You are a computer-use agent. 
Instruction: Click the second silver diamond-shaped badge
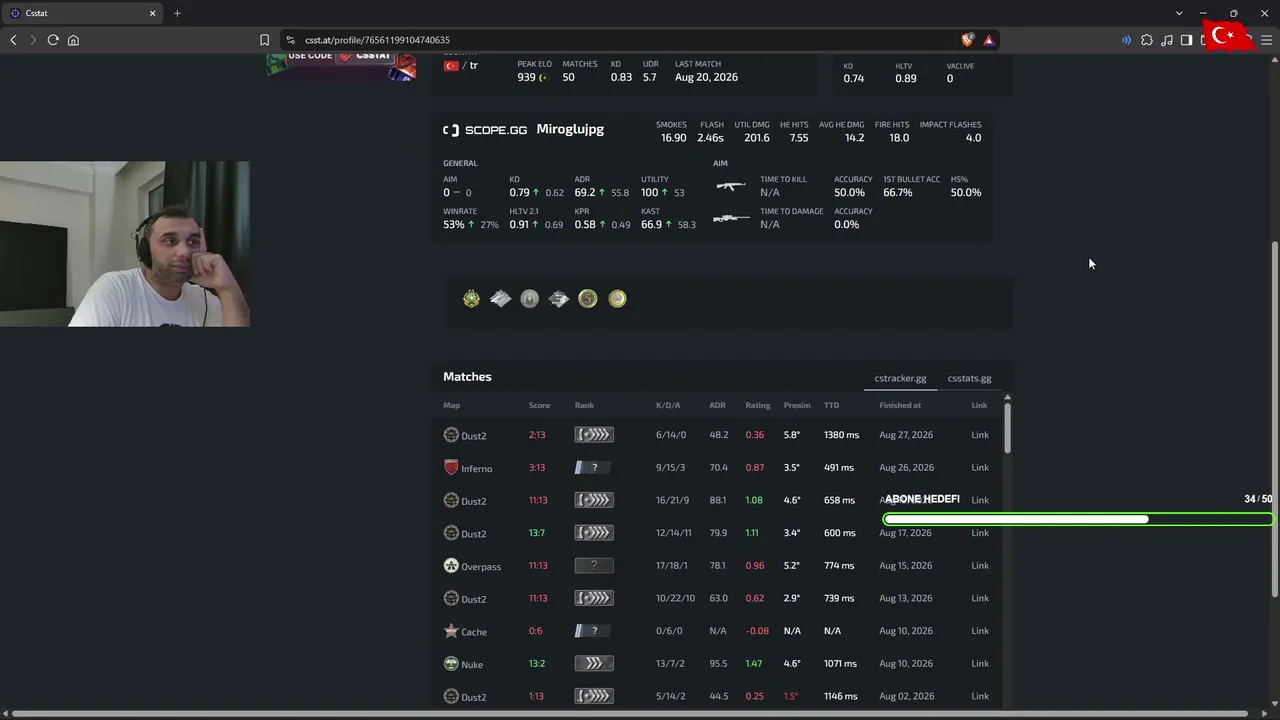pos(500,299)
